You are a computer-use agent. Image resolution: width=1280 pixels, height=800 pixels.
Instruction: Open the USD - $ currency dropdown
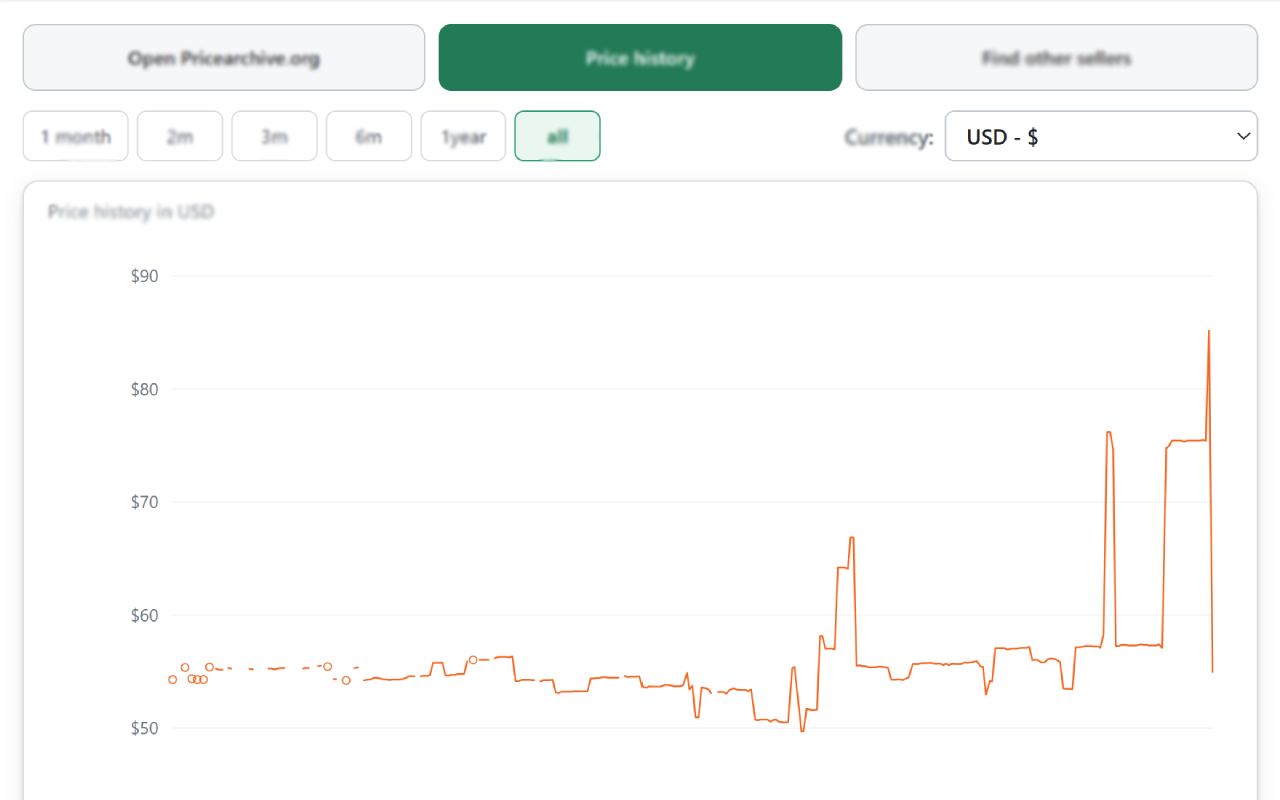(1101, 136)
